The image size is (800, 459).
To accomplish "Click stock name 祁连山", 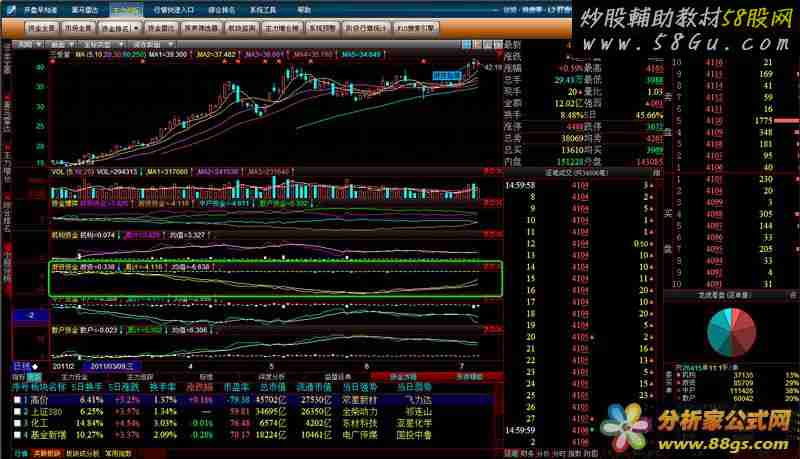I will tap(417, 412).
